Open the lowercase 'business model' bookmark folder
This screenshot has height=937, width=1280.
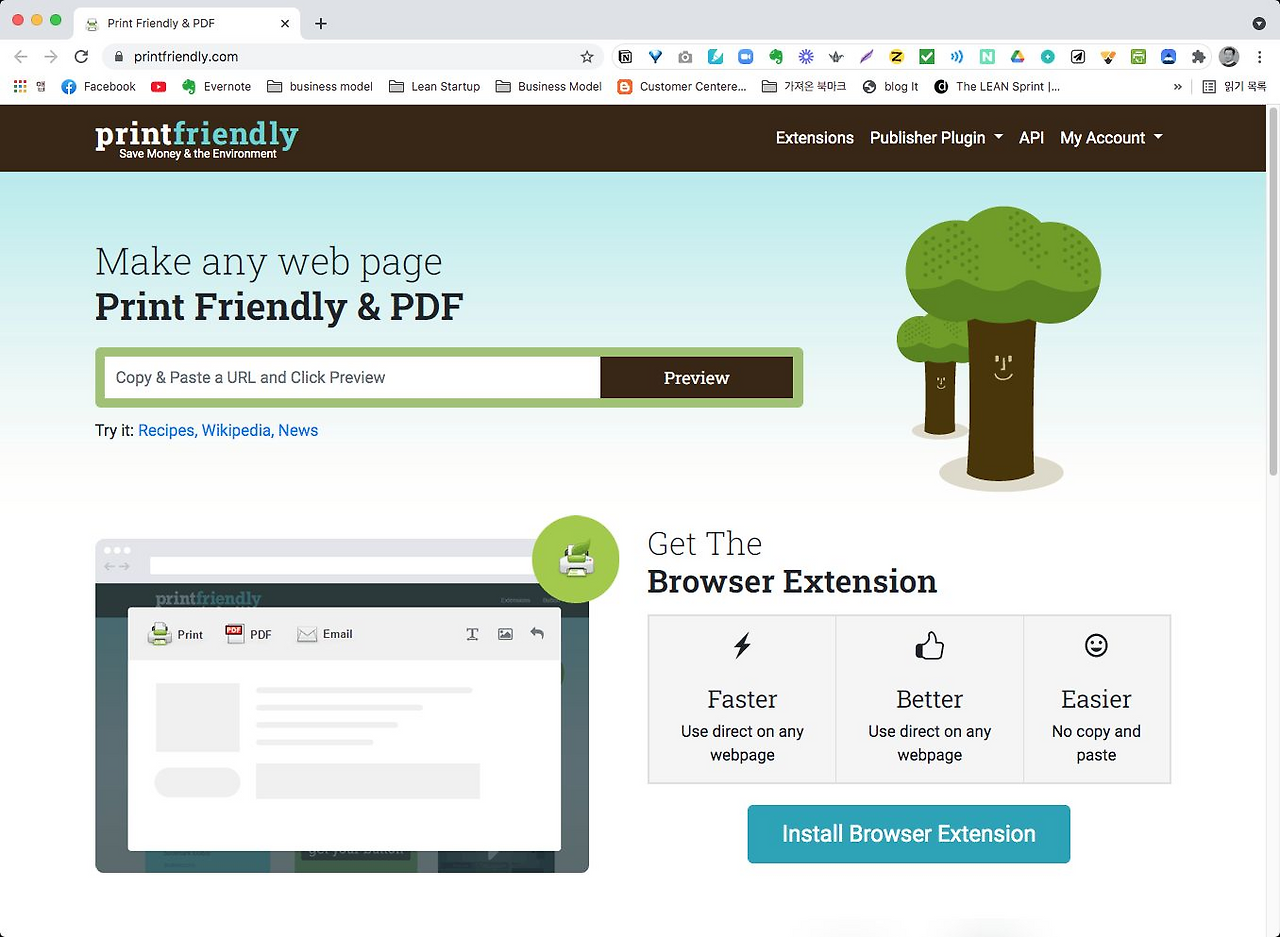click(320, 87)
